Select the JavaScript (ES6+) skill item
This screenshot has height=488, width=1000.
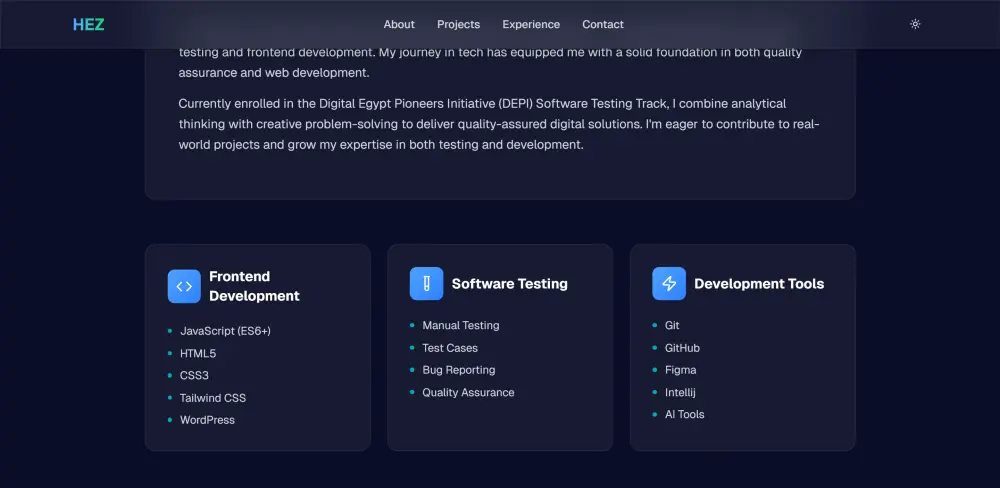tap(225, 331)
